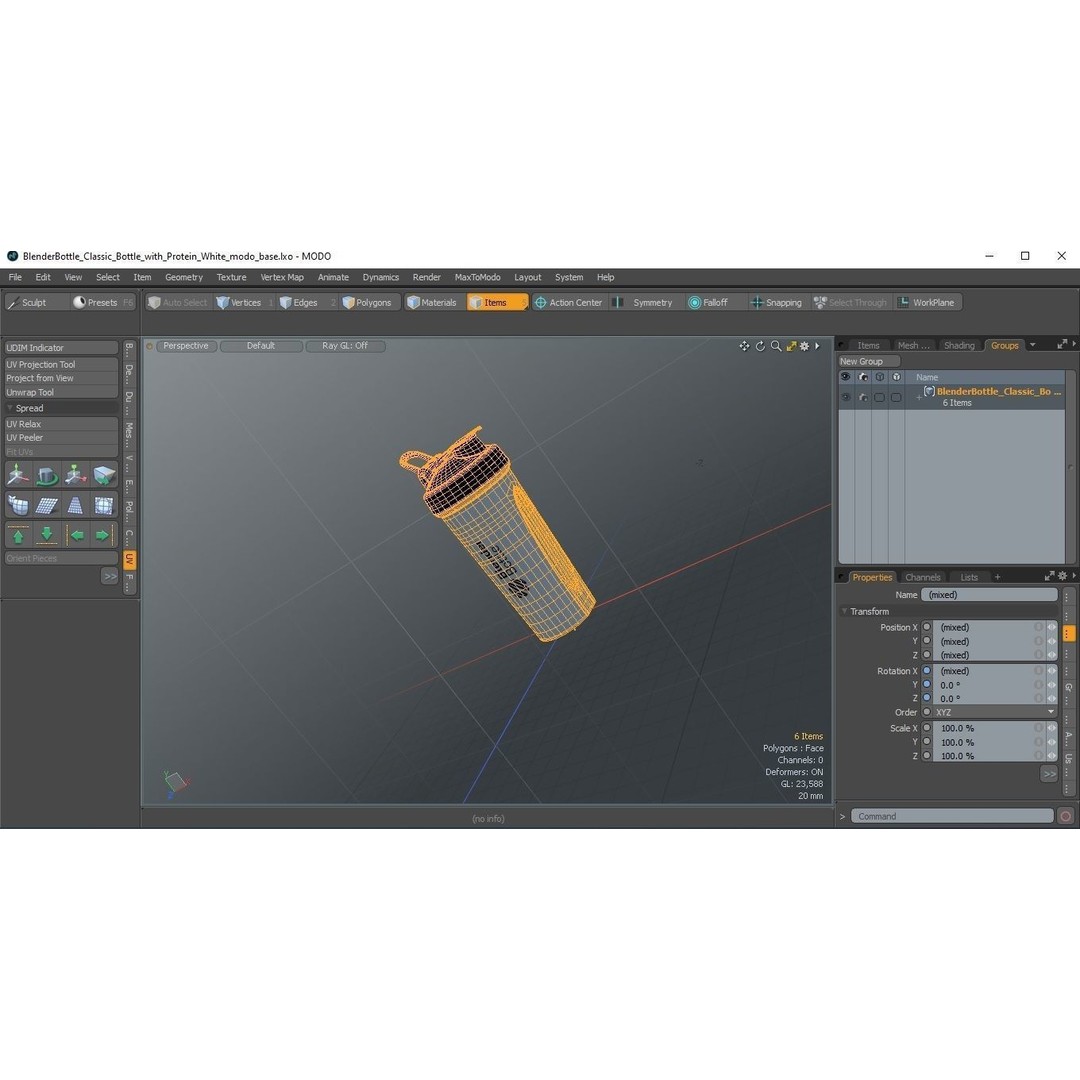This screenshot has height=1080, width=1080.
Task: Click the viewport pan move icon
Action: pyautogui.click(x=745, y=346)
